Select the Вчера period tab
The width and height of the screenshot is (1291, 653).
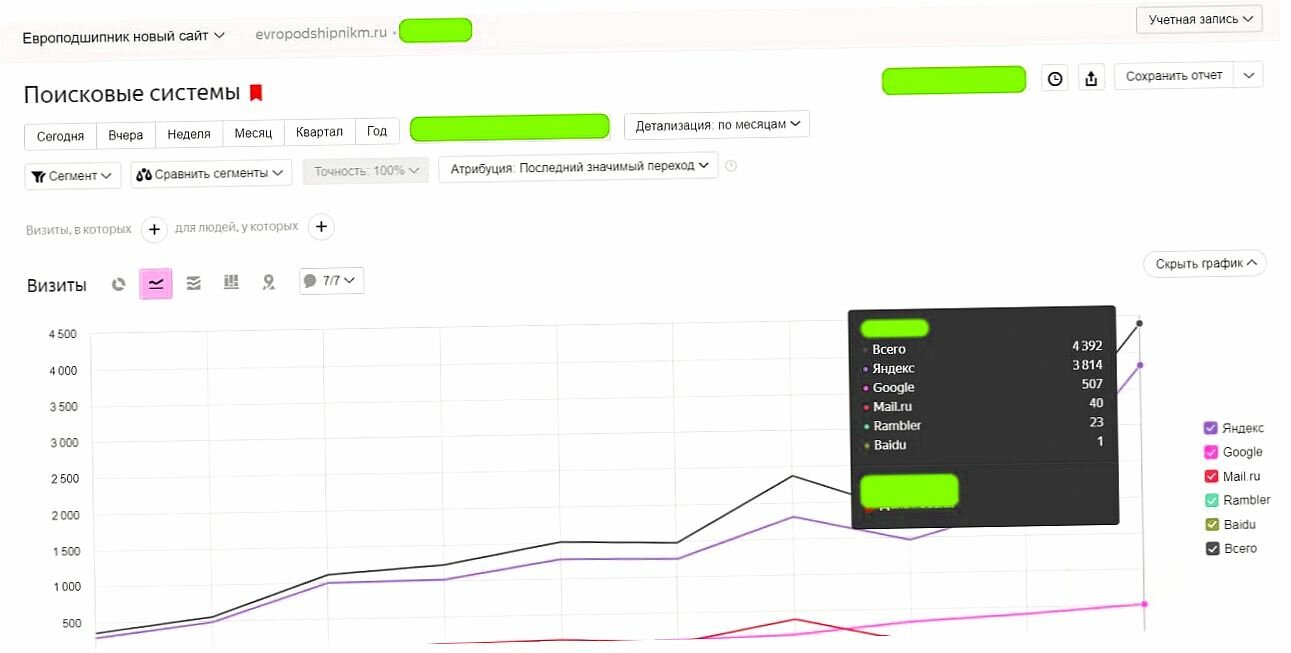(x=126, y=135)
